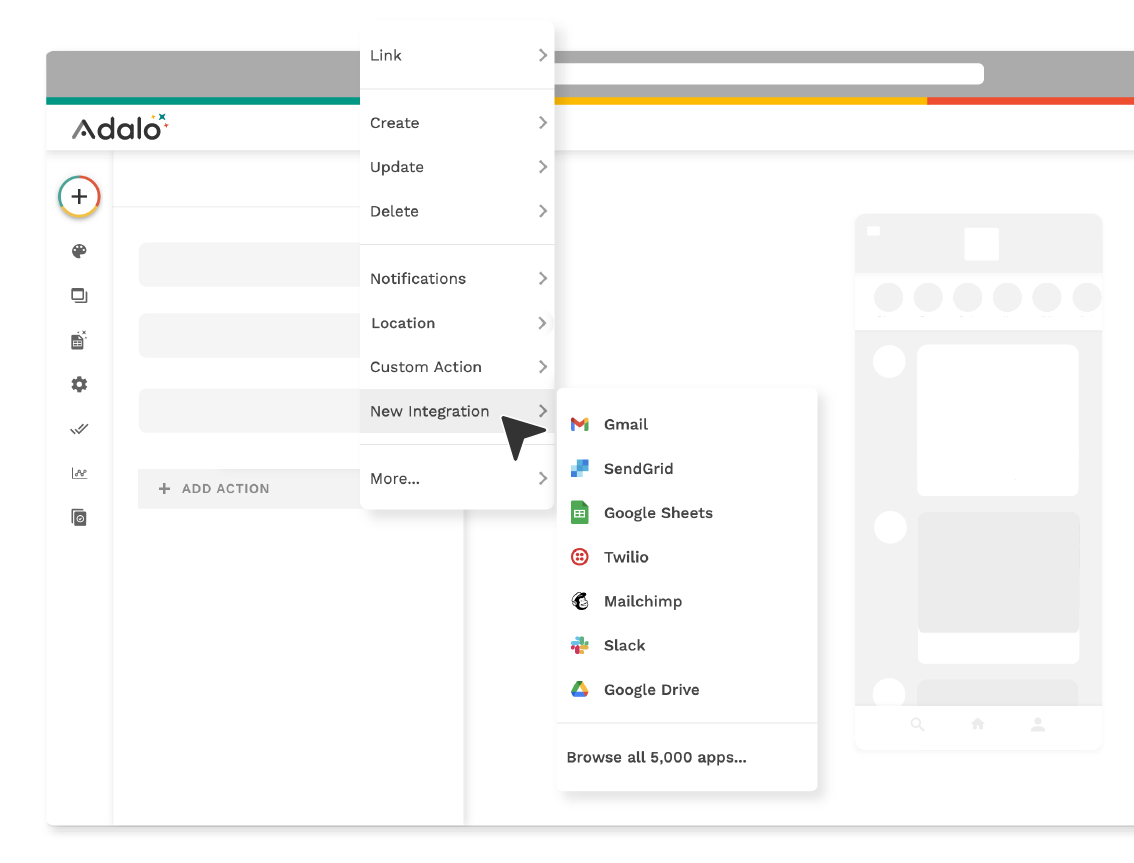
Task: Open the branding palette icon in sidebar
Action: (x=79, y=251)
